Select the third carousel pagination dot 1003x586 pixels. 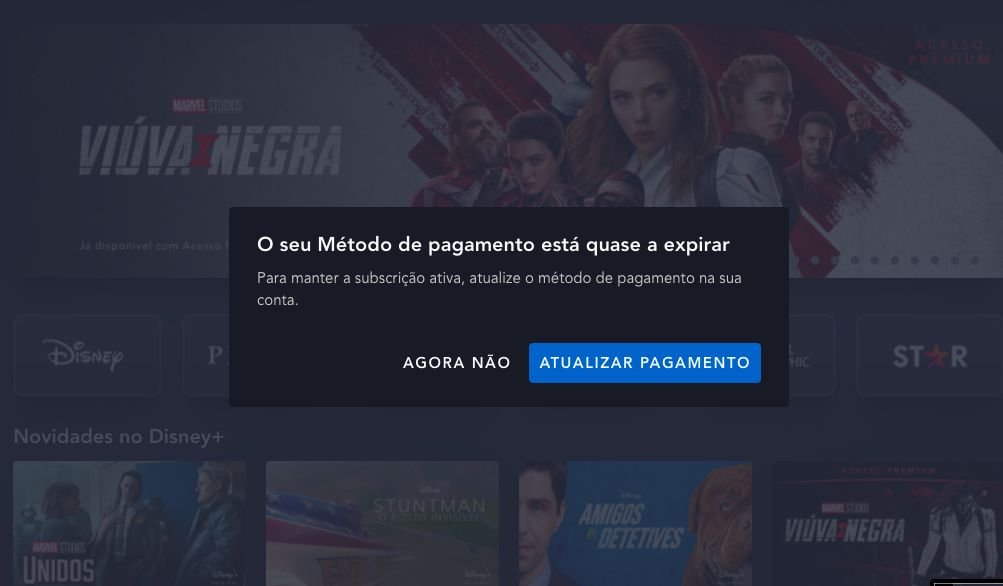tap(855, 260)
